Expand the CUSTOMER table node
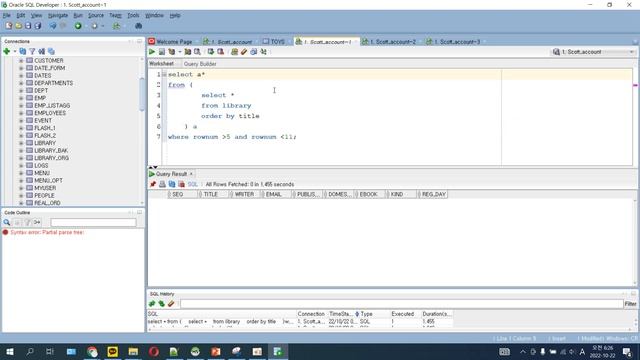The height and width of the screenshot is (360, 640). (x=21, y=61)
